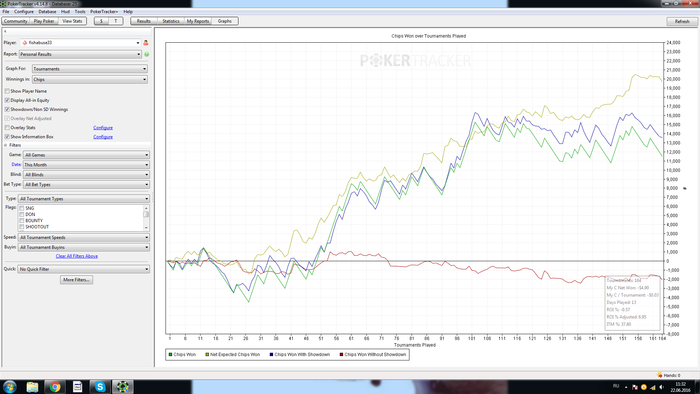Click the PokerTracker taskbar icon
The image size is (700, 394).
click(123, 387)
